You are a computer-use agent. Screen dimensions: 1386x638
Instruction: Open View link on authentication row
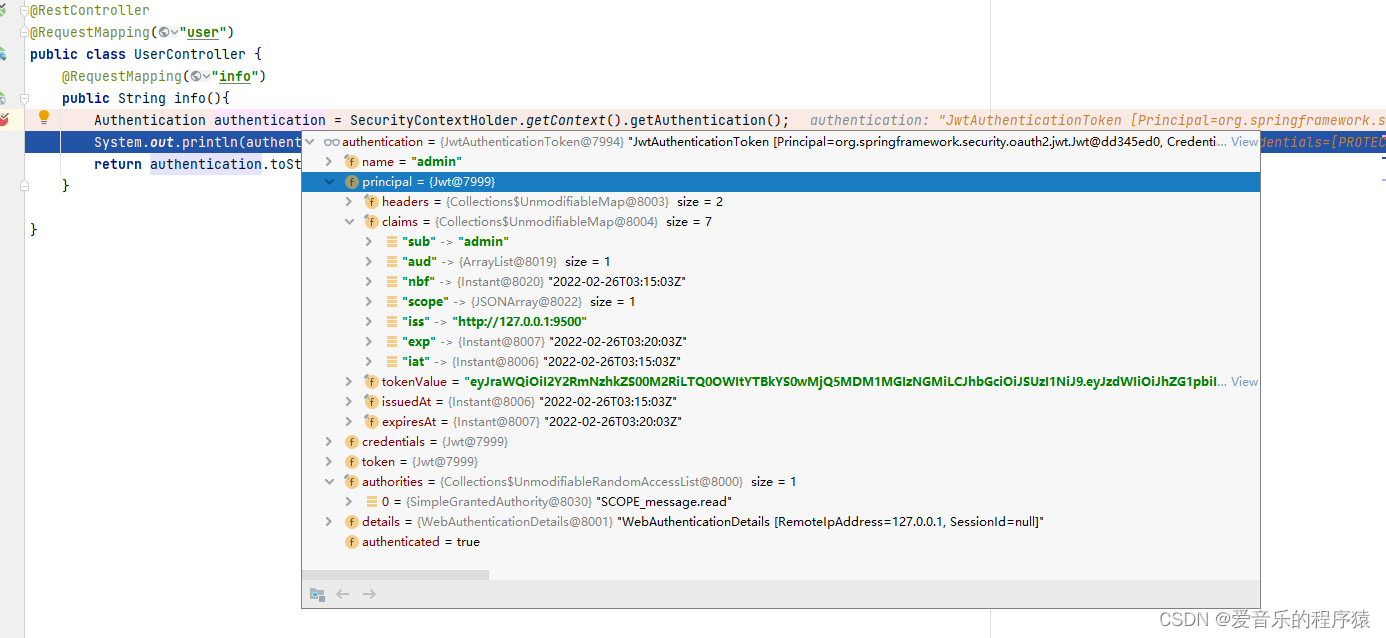click(x=1244, y=142)
